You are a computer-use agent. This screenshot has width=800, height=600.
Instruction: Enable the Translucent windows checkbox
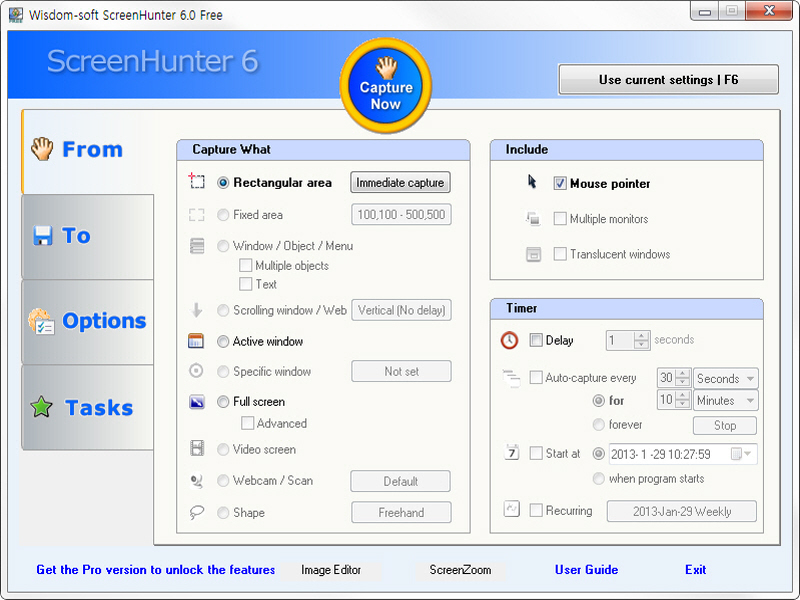[x=560, y=254]
